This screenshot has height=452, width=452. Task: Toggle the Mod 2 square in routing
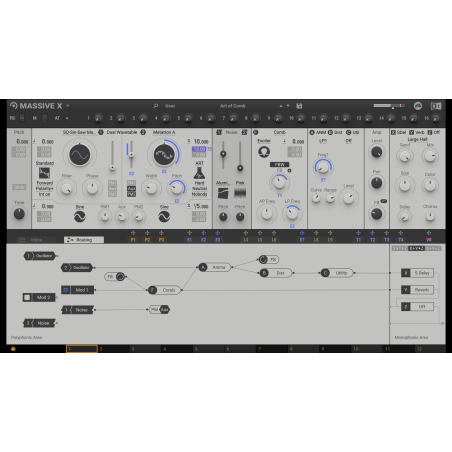click(x=27, y=297)
